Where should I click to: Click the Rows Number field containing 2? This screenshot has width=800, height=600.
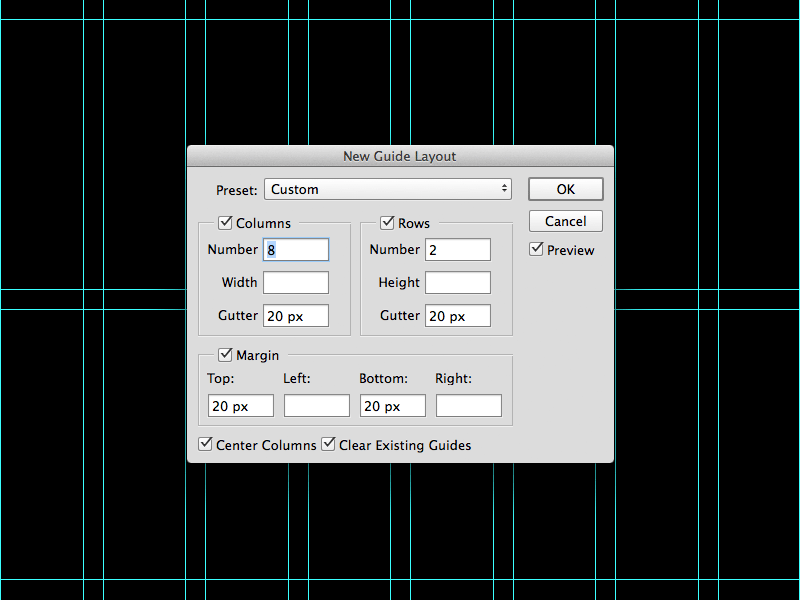pos(458,249)
